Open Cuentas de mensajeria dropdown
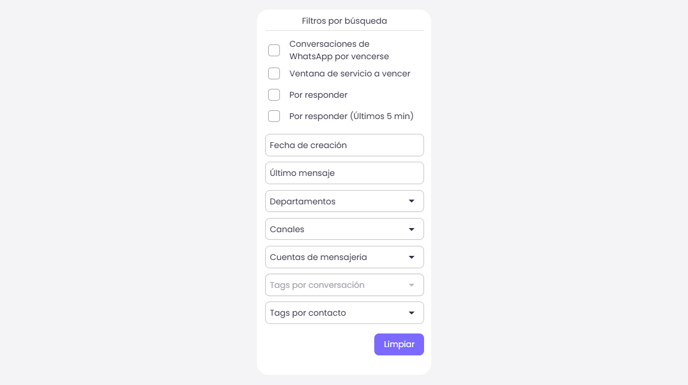 pyautogui.click(x=344, y=257)
